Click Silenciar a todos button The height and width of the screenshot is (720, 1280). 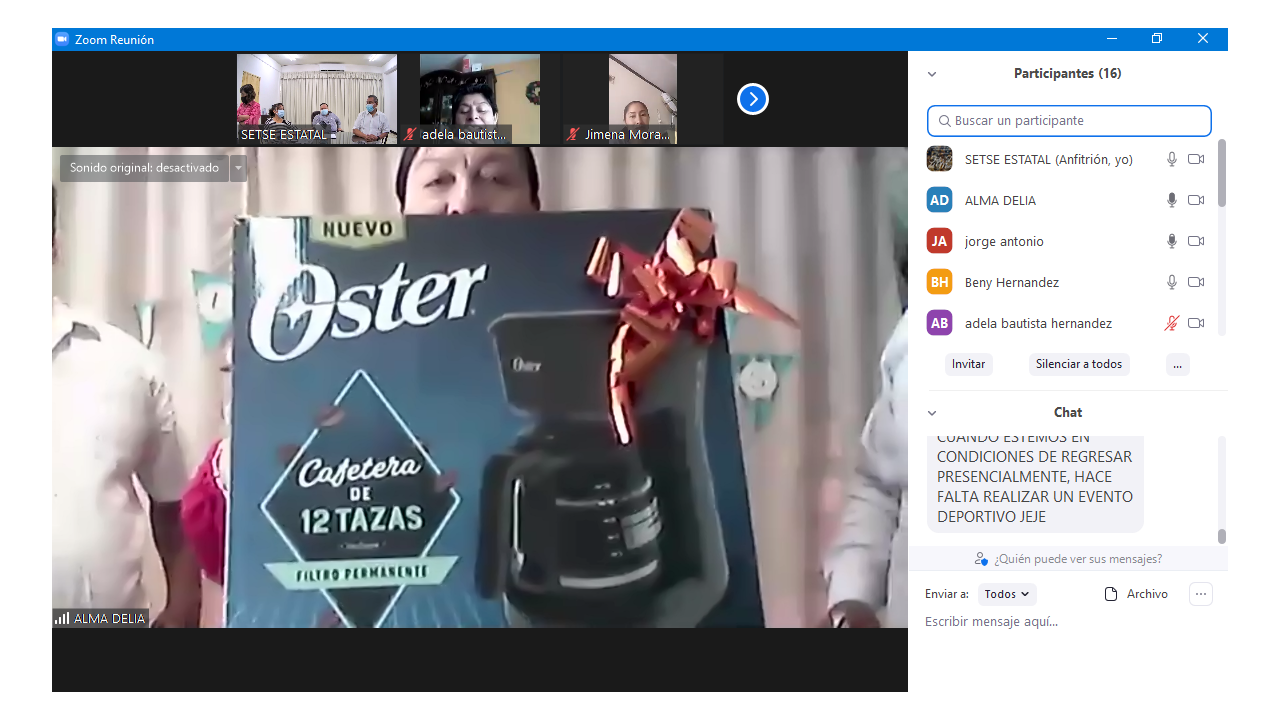(1079, 364)
